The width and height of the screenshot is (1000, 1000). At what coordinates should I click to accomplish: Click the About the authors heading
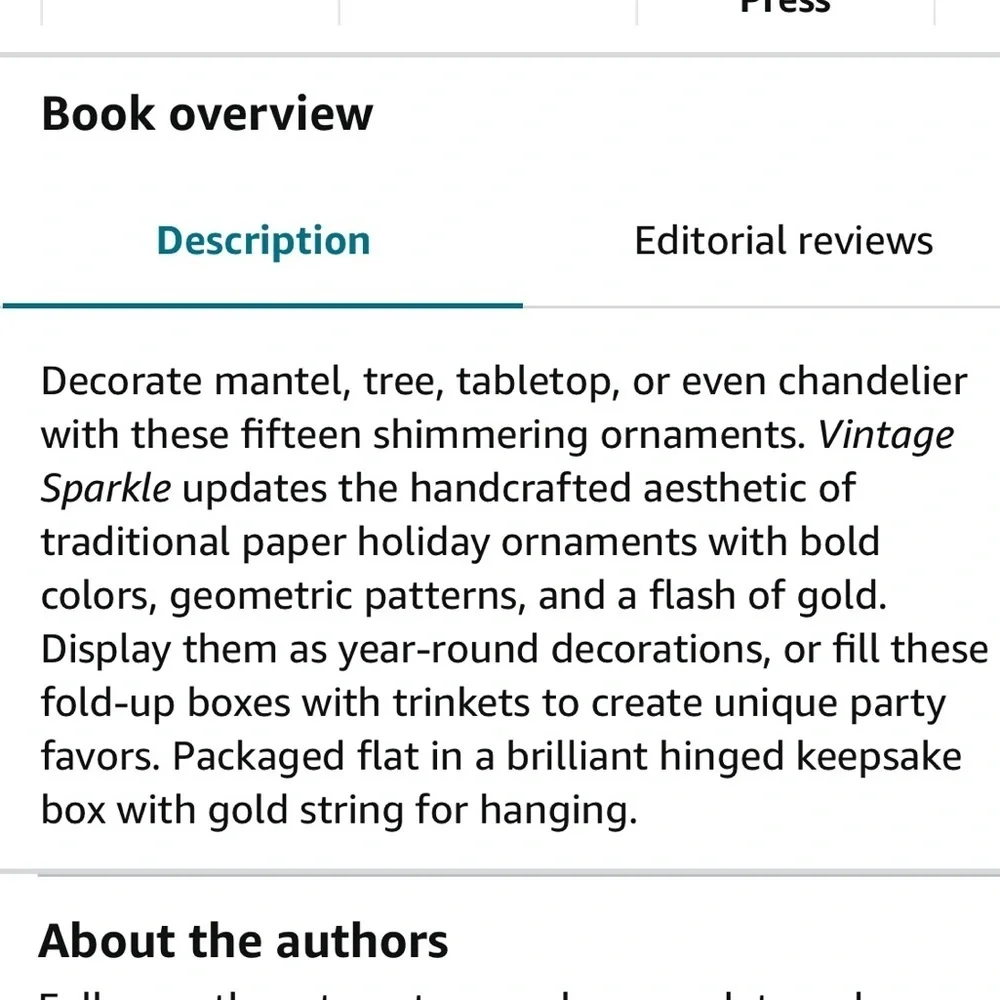pyautogui.click(x=244, y=941)
